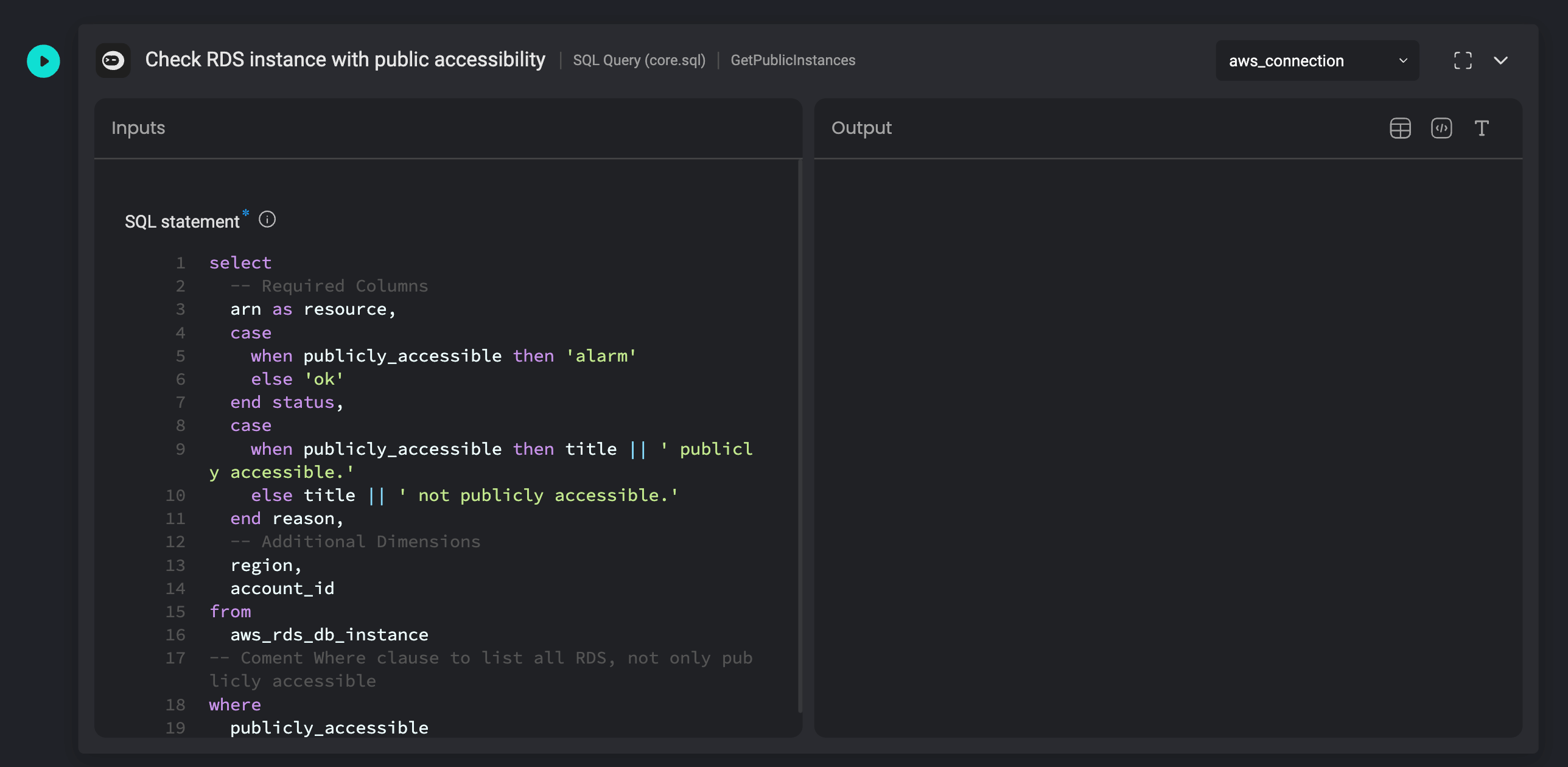Click the '-- Additional Dimensions' comment
Screen dimensions: 1568x767
coord(355,542)
